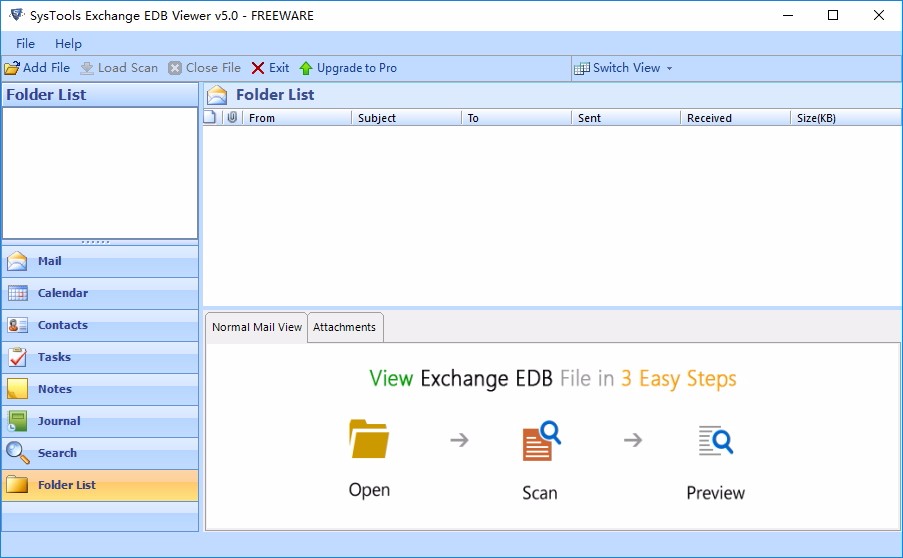Select Folder List in the navigation pane
The height and width of the screenshot is (558, 903).
pos(100,485)
